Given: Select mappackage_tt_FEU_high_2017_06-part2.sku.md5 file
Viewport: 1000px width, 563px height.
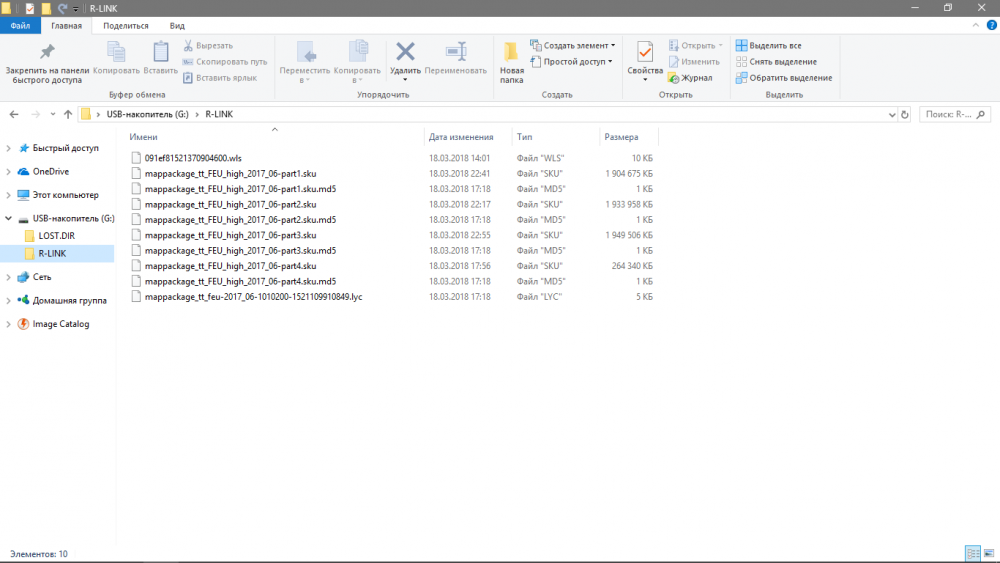Looking at the screenshot, I should pos(240,220).
